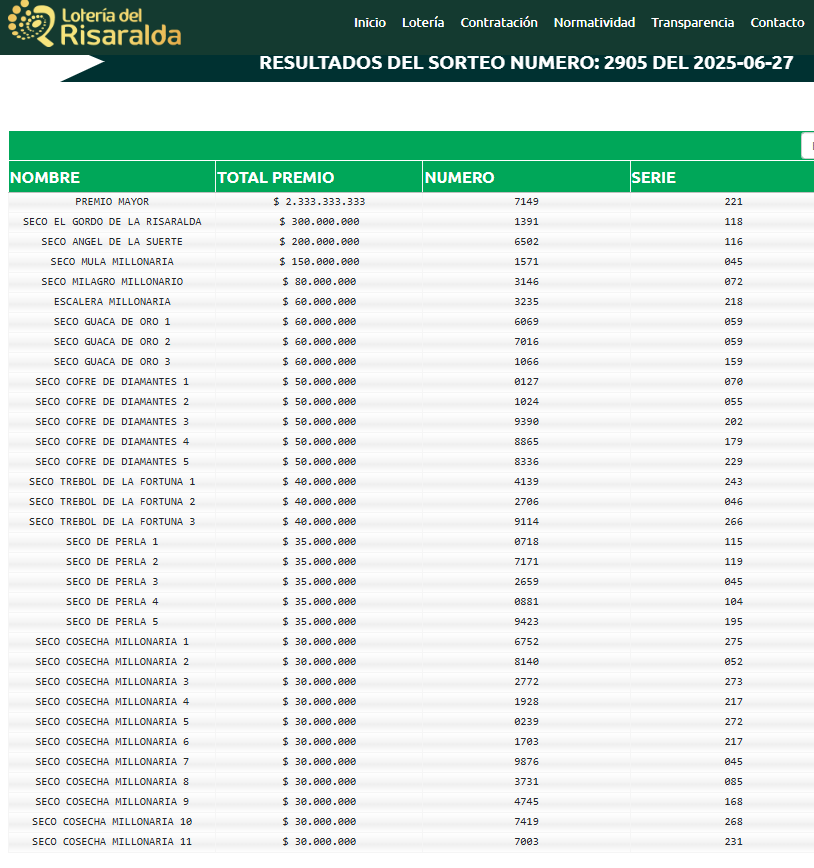This screenshot has height=868, width=814.
Task: Select the SECO EL GORDO DE LA RISARALDA row
Action: click(x=411, y=221)
